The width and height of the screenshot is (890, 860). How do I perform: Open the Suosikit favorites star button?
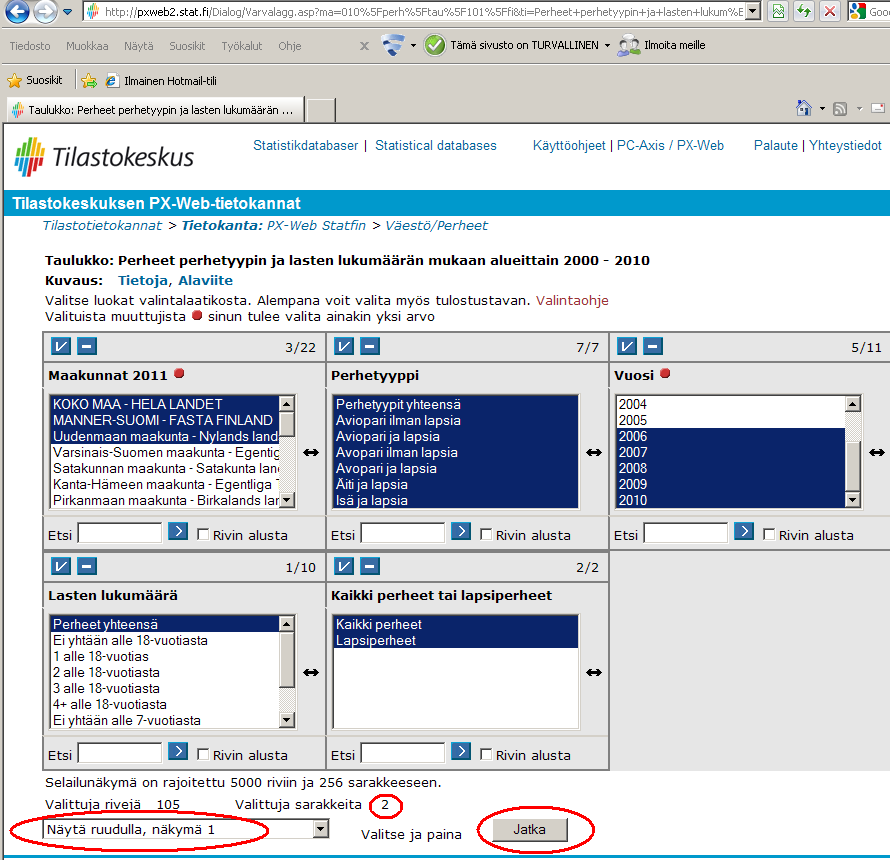coord(35,81)
